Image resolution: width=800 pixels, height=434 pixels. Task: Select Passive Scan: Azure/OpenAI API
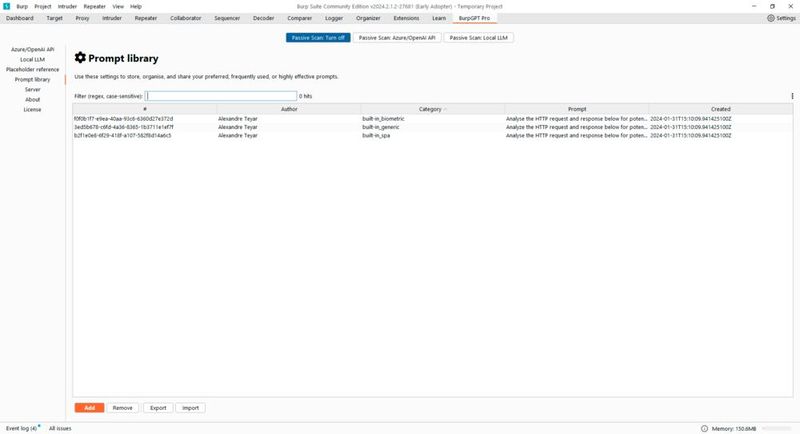pyautogui.click(x=397, y=38)
